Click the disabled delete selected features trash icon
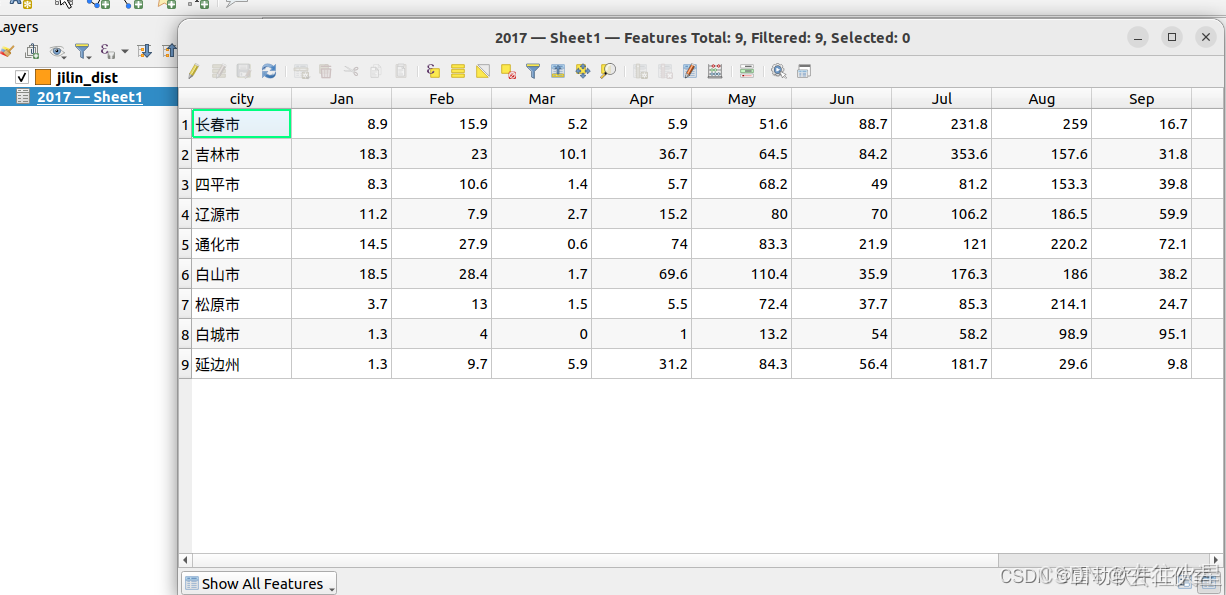 325,71
